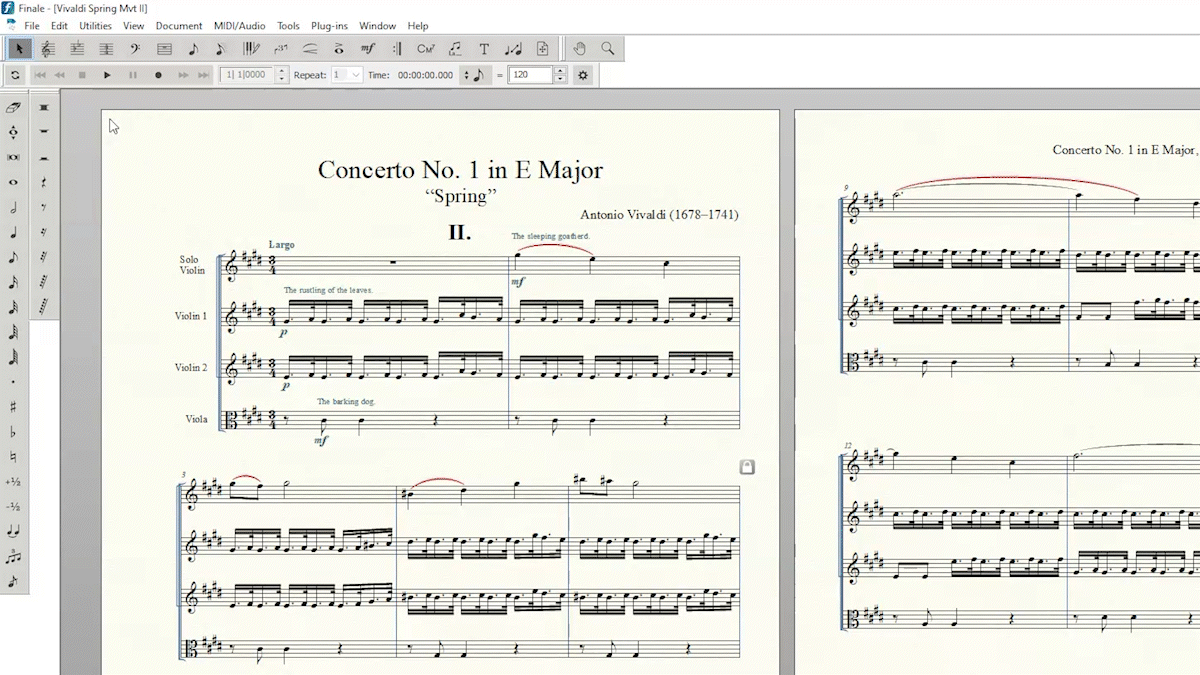Select the Expression mf tool

tap(368, 48)
